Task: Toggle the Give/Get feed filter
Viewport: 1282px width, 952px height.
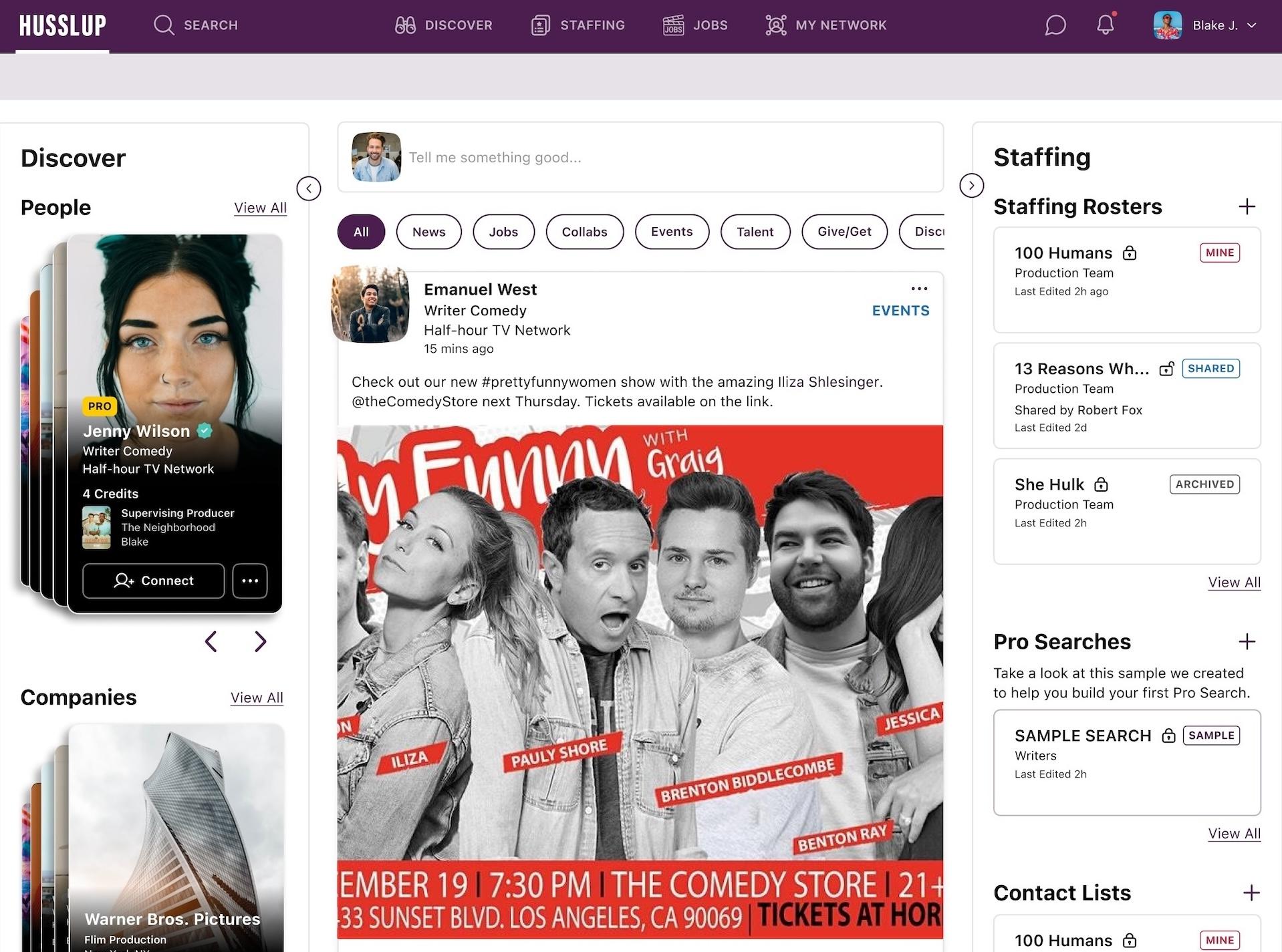Action: pyautogui.click(x=844, y=232)
